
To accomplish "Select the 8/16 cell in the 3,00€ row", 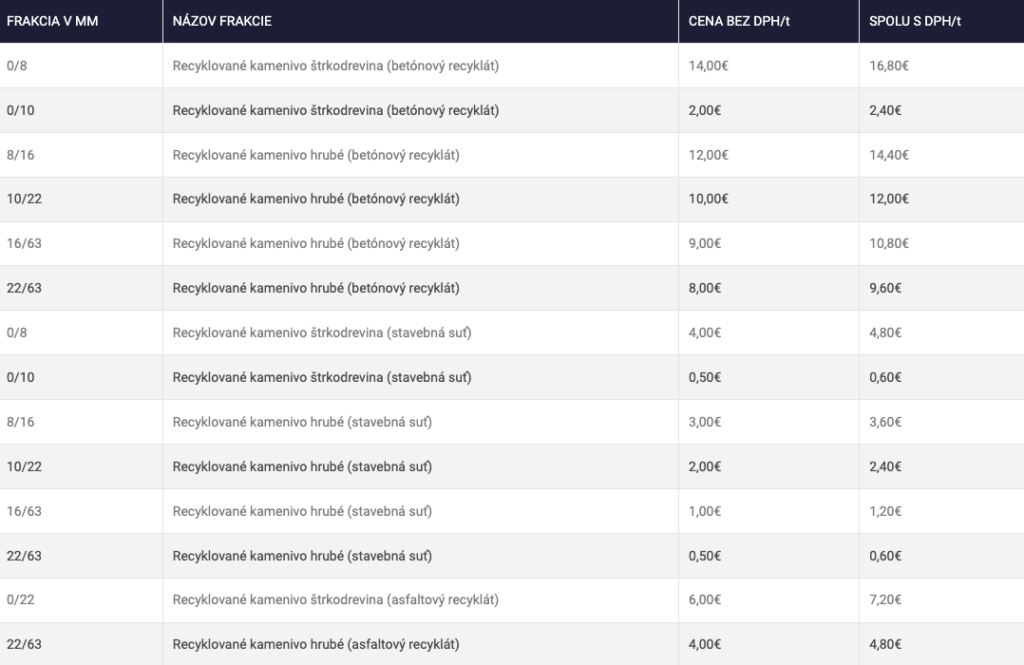I will (x=81, y=422).
